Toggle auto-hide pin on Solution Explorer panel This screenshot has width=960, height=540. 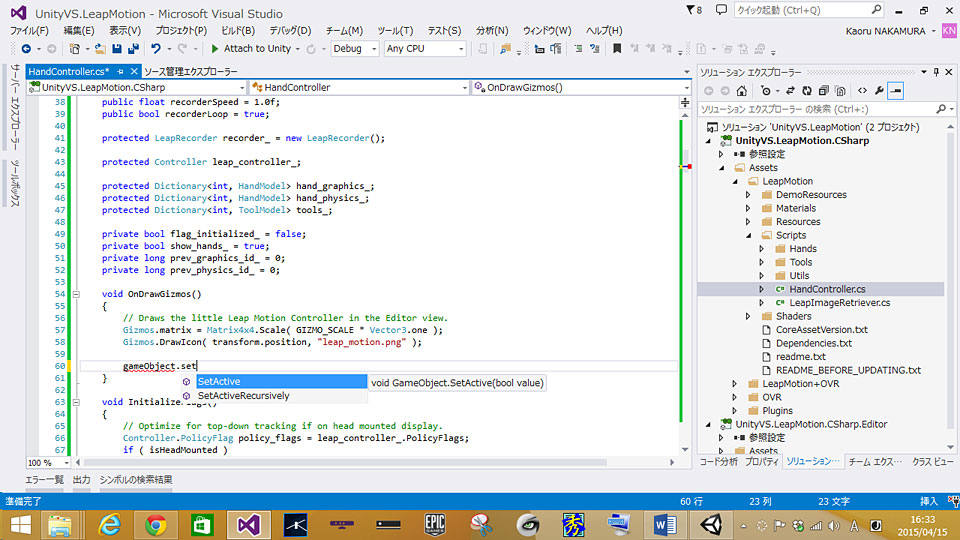(x=936, y=72)
